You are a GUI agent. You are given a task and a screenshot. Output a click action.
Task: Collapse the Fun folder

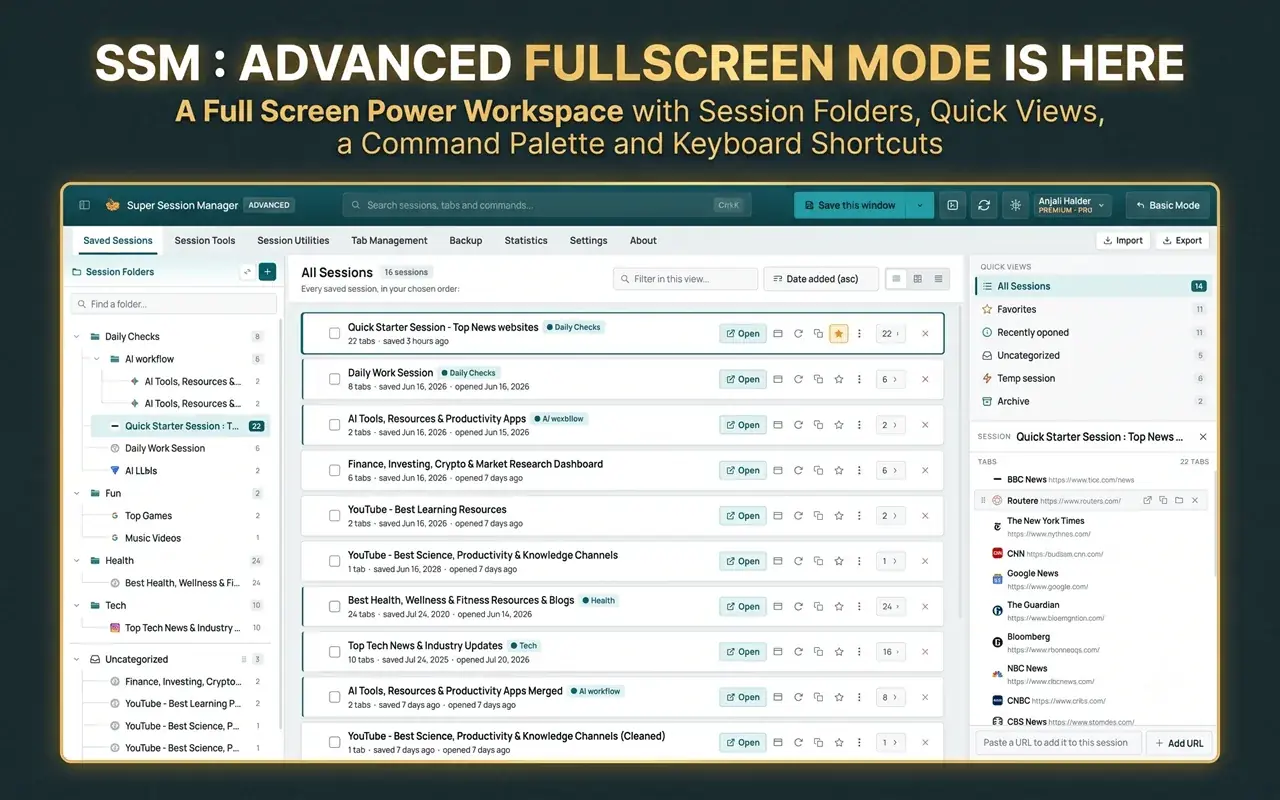[x=77, y=493]
